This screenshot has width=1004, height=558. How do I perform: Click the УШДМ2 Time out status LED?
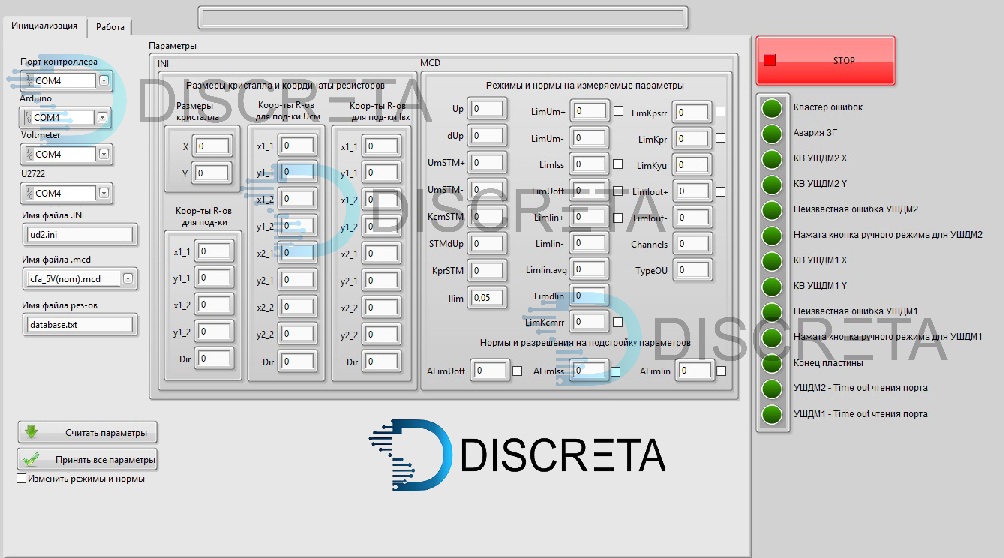[x=771, y=389]
